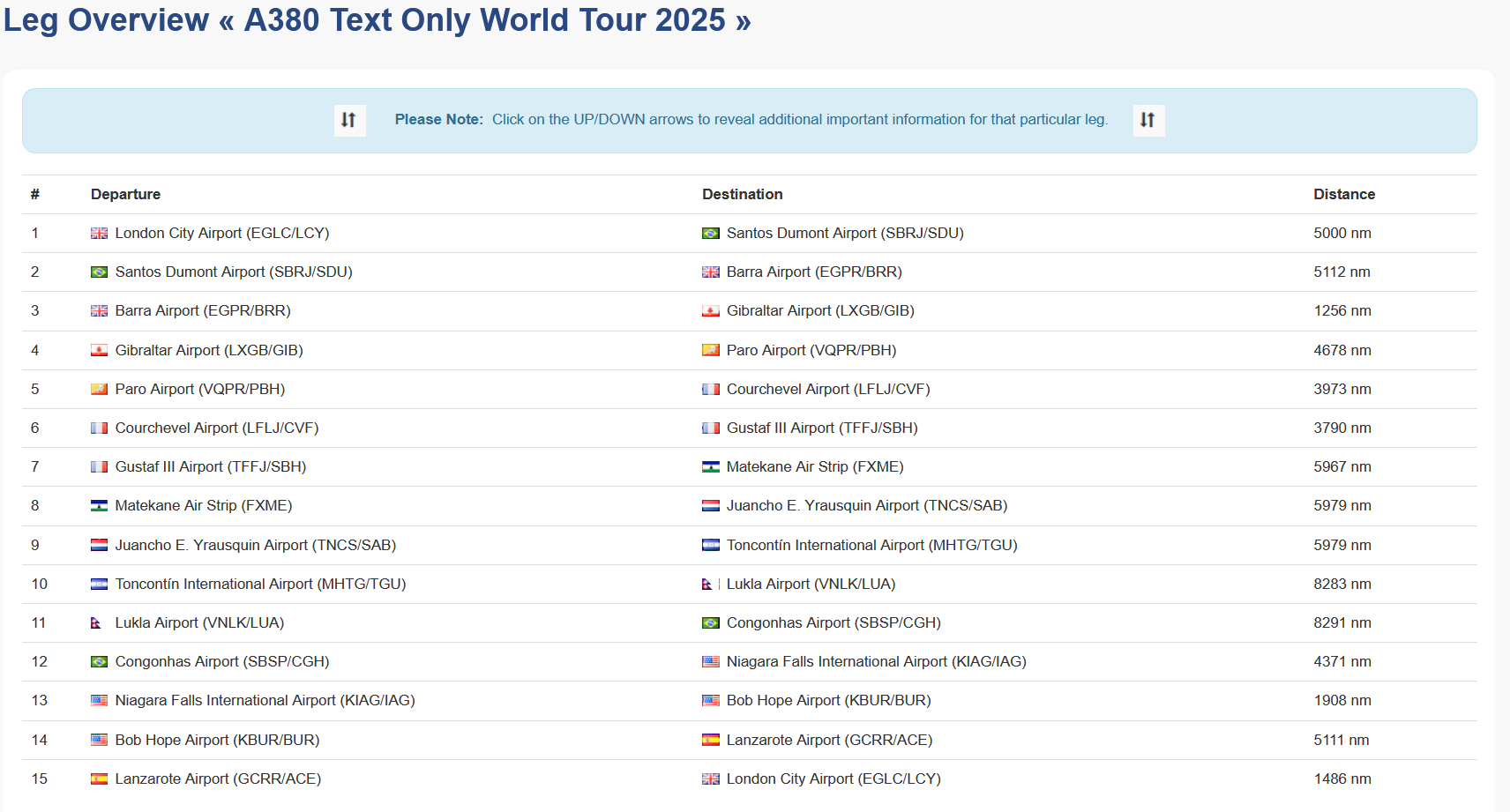Click the right up/down arrows icon in the note
Screen dimensions: 1510x812
point(1148,120)
